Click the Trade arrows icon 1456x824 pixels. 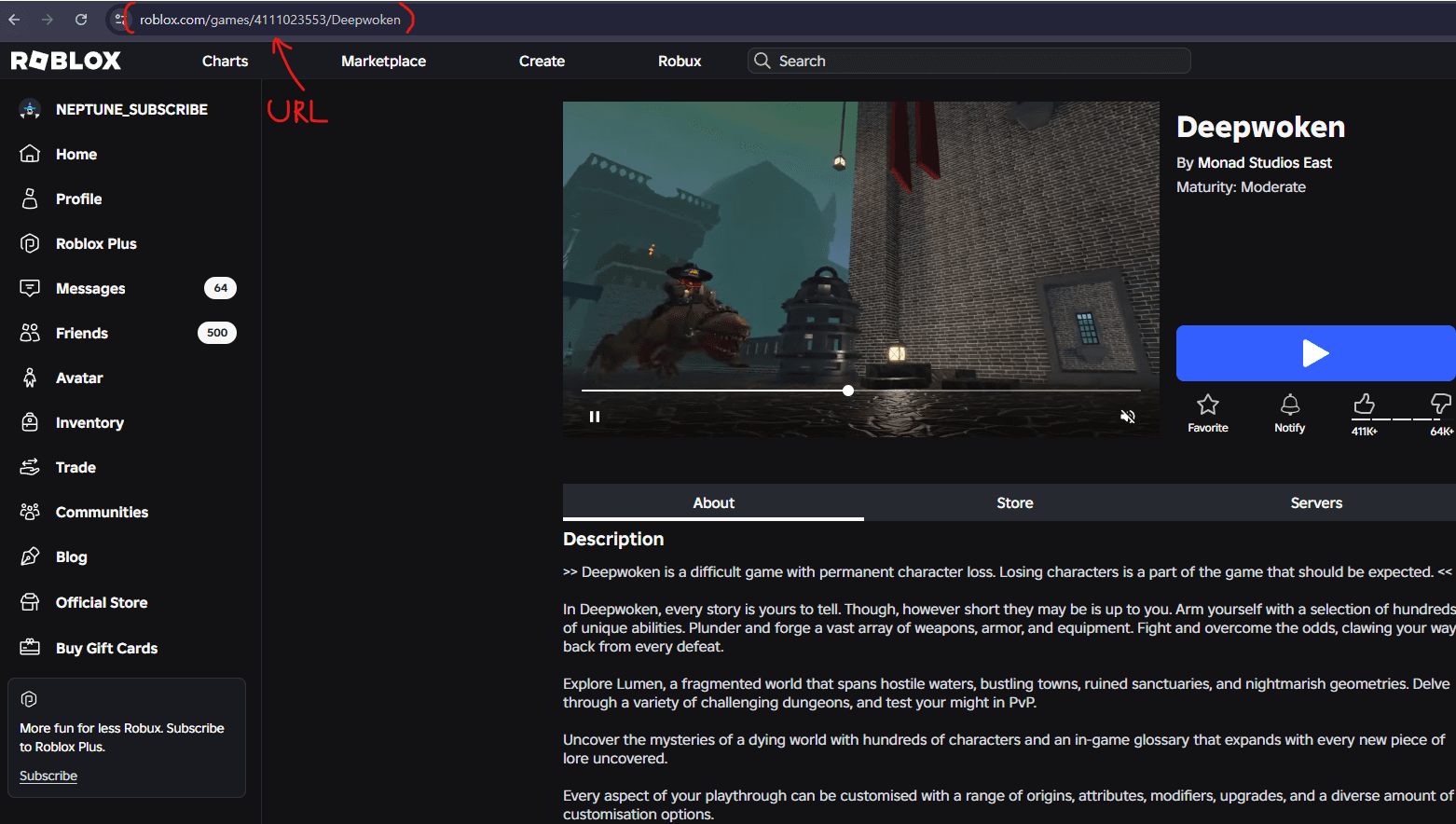click(30, 467)
